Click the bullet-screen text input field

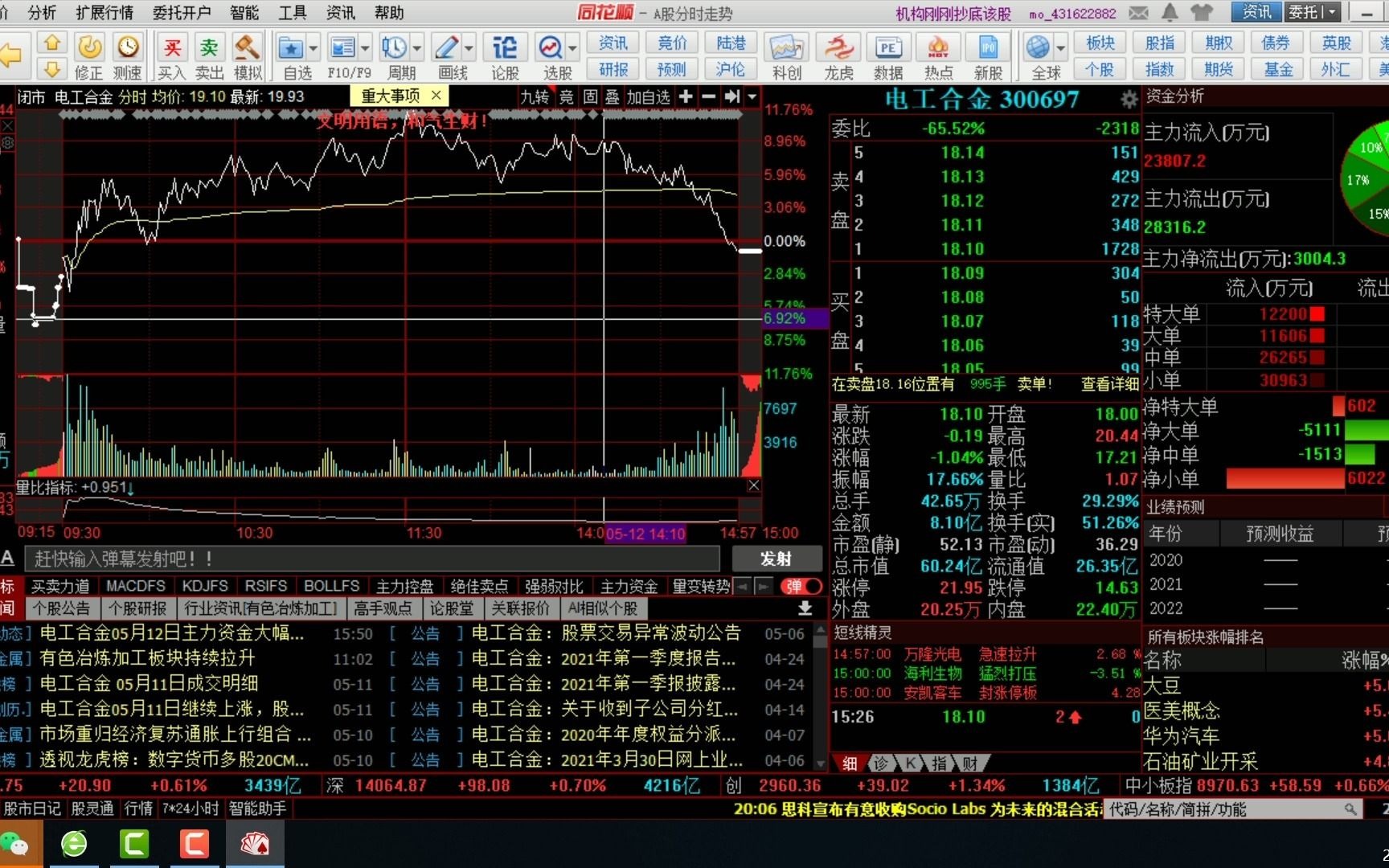click(x=372, y=559)
